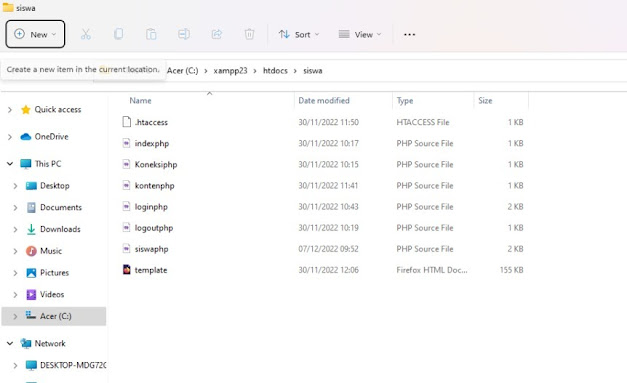627x383 pixels.
Task: Click the Copy icon in toolbar
Action: point(118,34)
